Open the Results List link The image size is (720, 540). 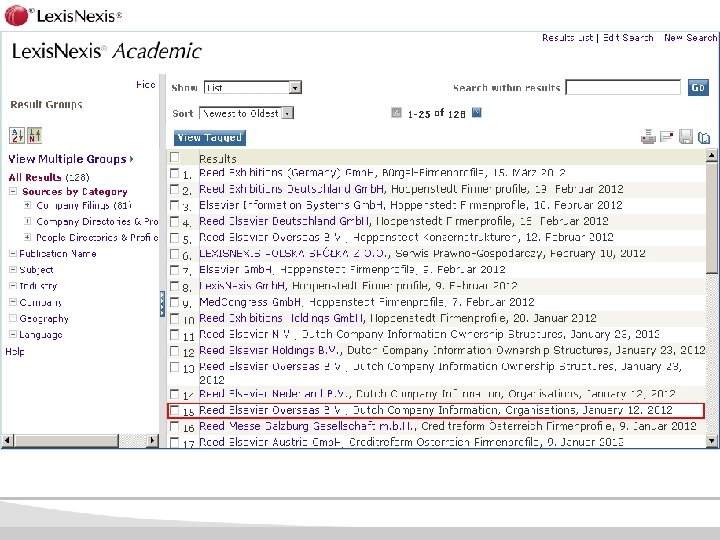coord(568,38)
